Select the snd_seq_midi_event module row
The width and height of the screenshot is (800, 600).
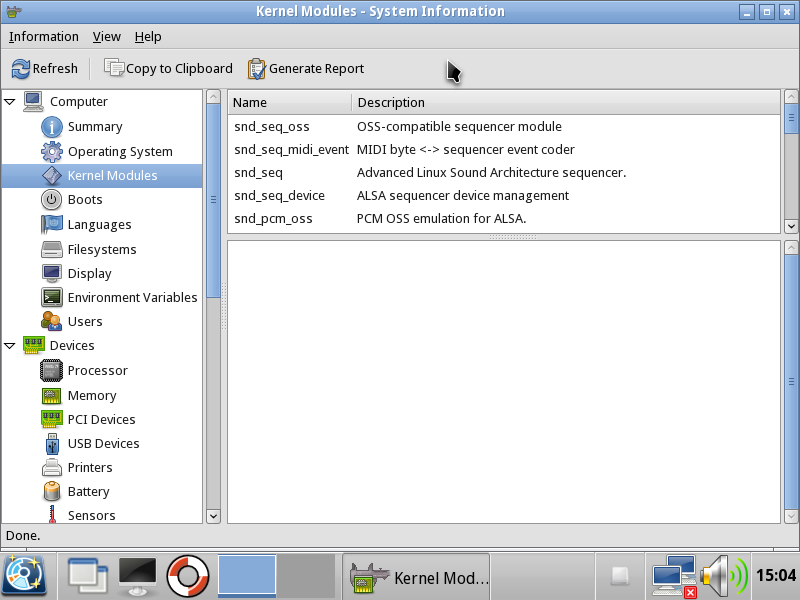[x=291, y=150]
